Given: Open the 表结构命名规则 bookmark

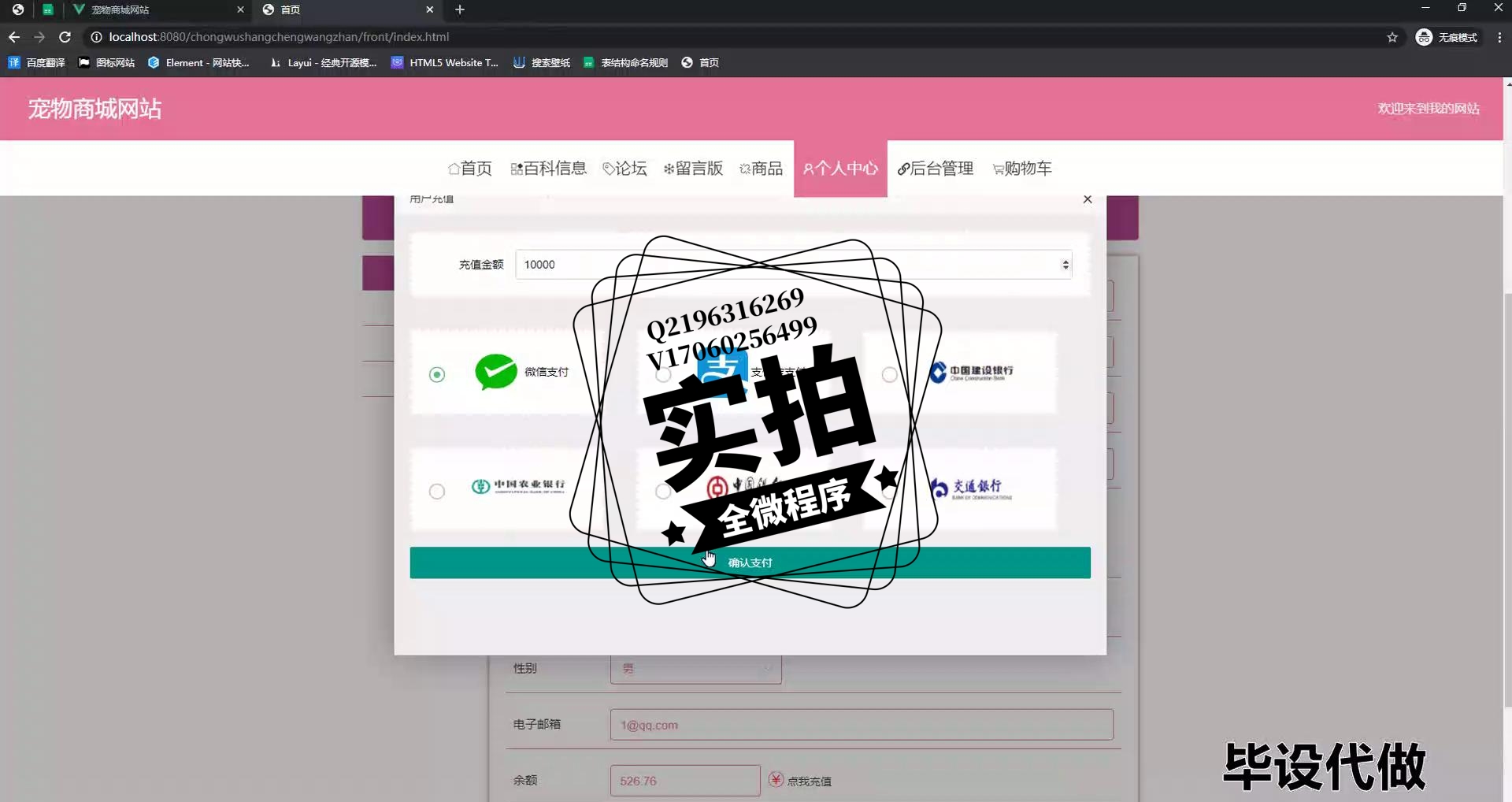Looking at the screenshot, I should pos(625,62).
